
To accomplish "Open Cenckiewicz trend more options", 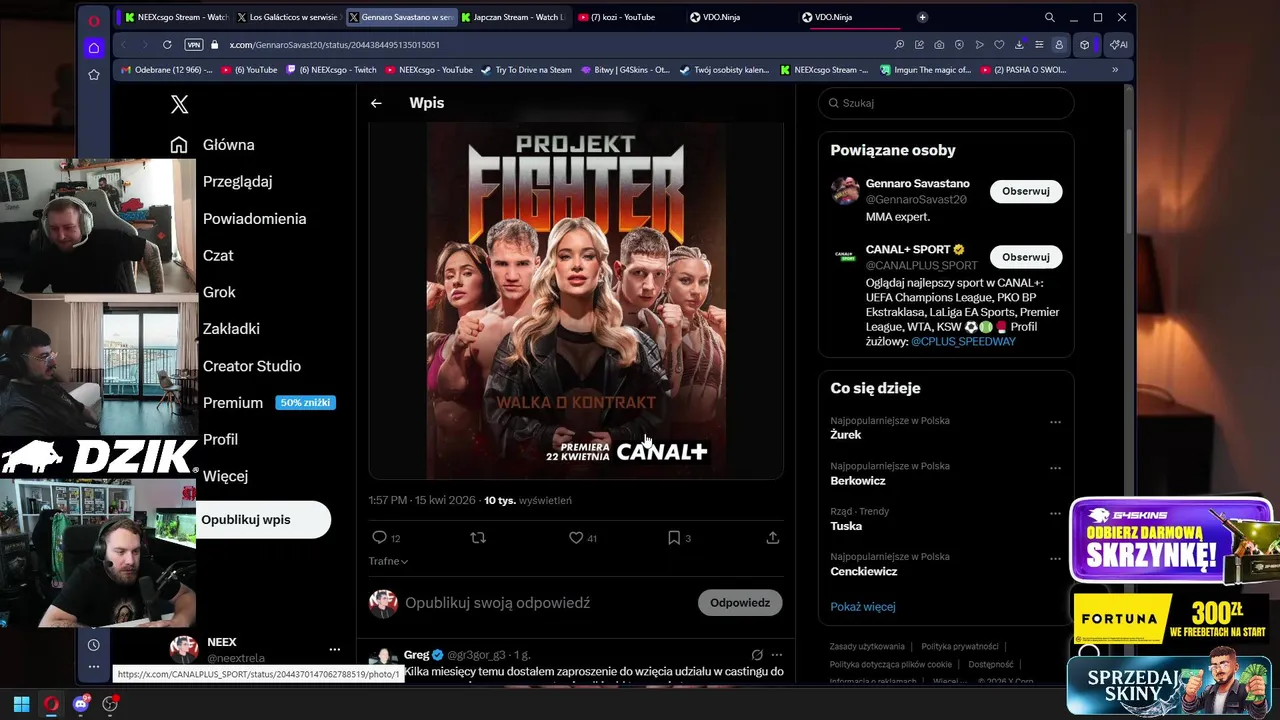I will [x=1055, y=559].
